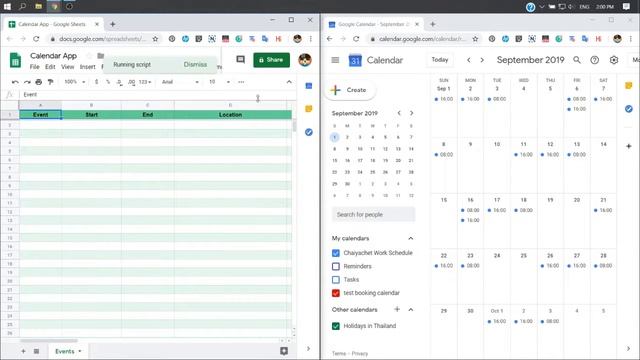
Task: Open the Sheets comments history icon
Action: pyautogui.click(x=240, y=60)
